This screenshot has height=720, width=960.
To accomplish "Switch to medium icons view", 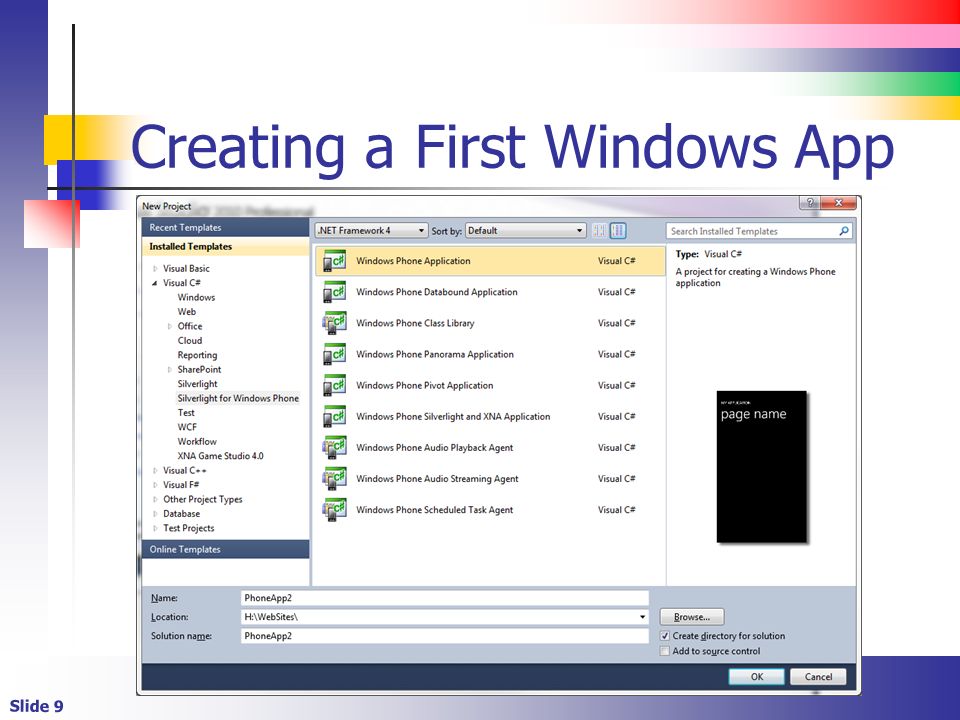I will [618, 231].
